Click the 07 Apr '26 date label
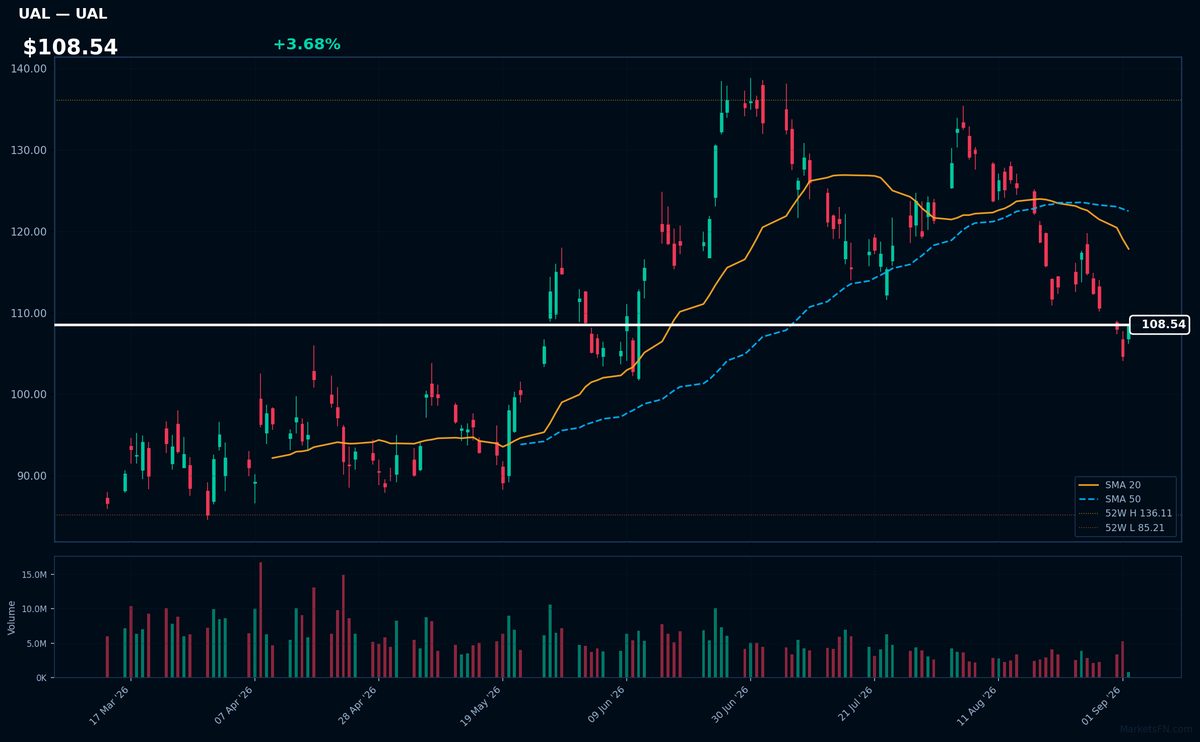 [234, 706]
